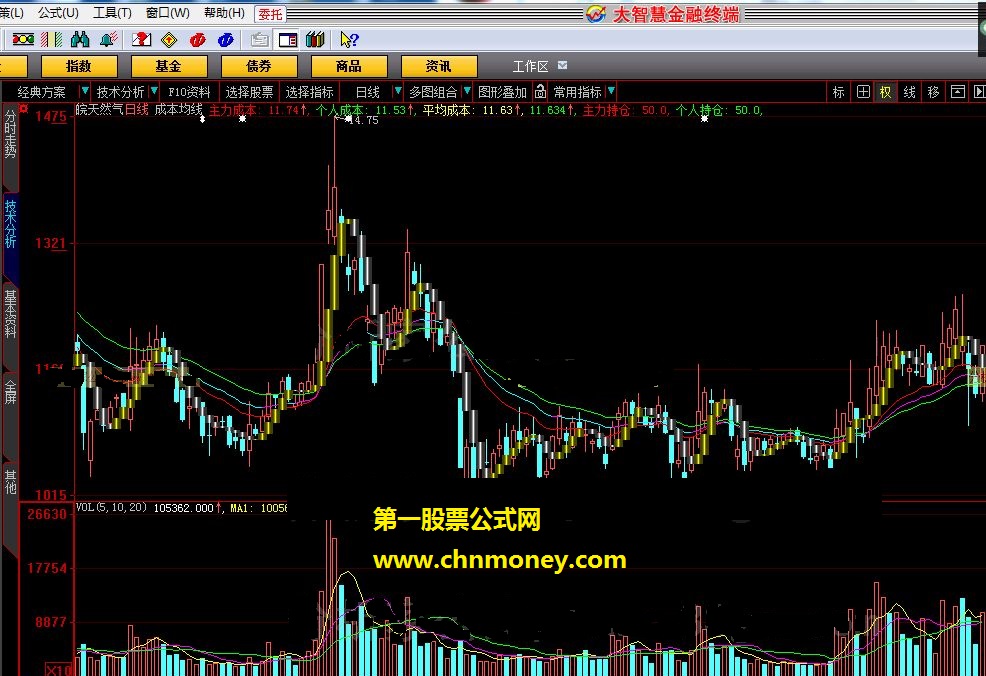Click the traffic light indicator icon
Image resolution: width=986 pixels, height=676 pixels.
coord(23,40)
